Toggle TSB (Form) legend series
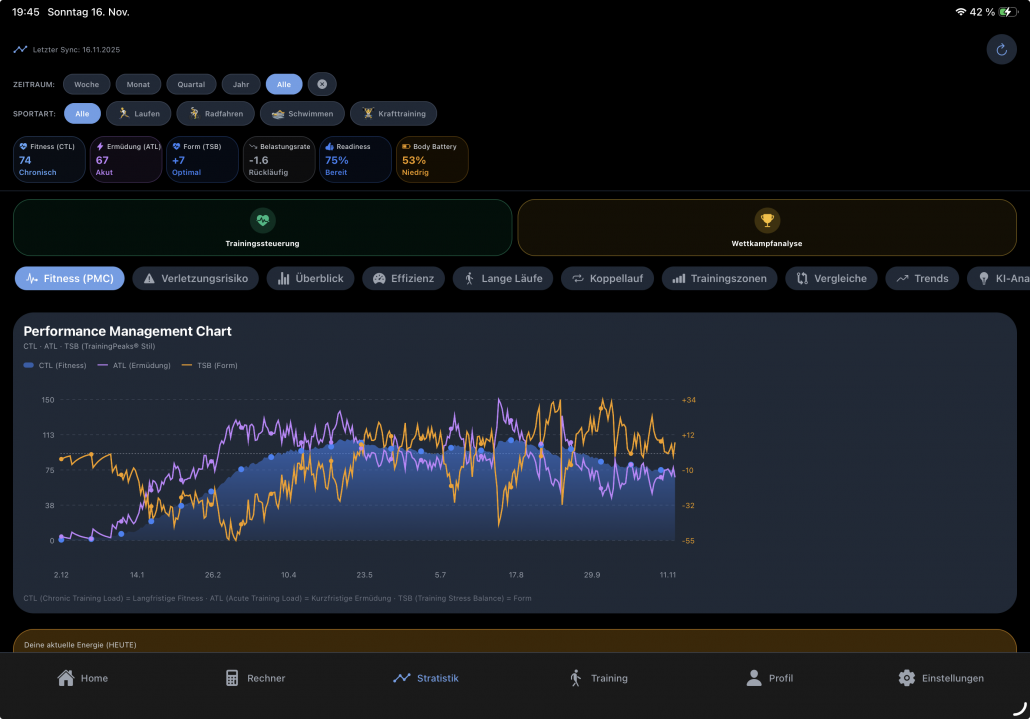This screenshot has width=1030, height=719. coord(209,366)
